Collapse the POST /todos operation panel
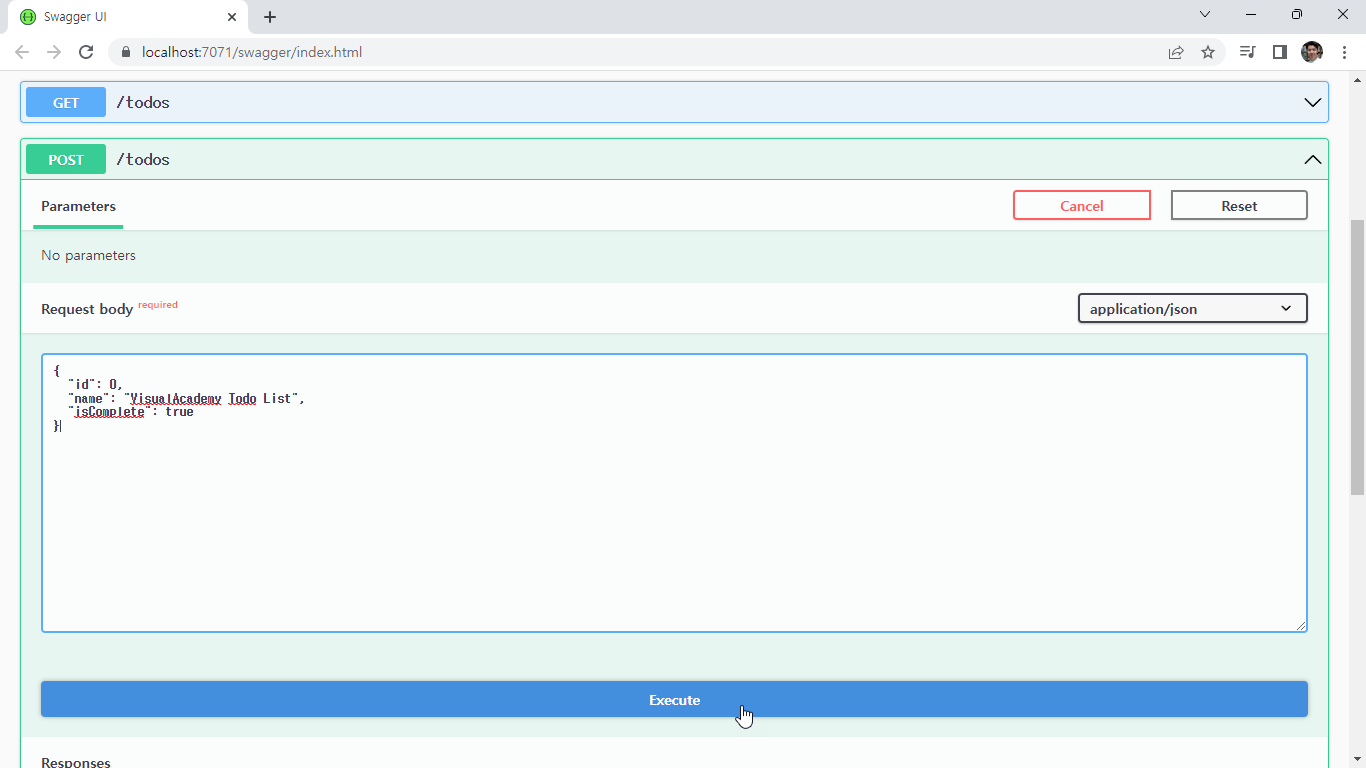Screen dimensions: 1366x768 [1313, 159]
